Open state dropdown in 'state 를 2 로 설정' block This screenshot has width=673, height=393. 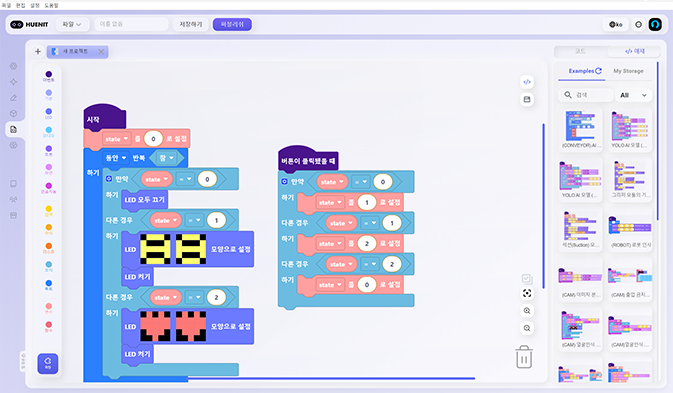coord(330,244)
